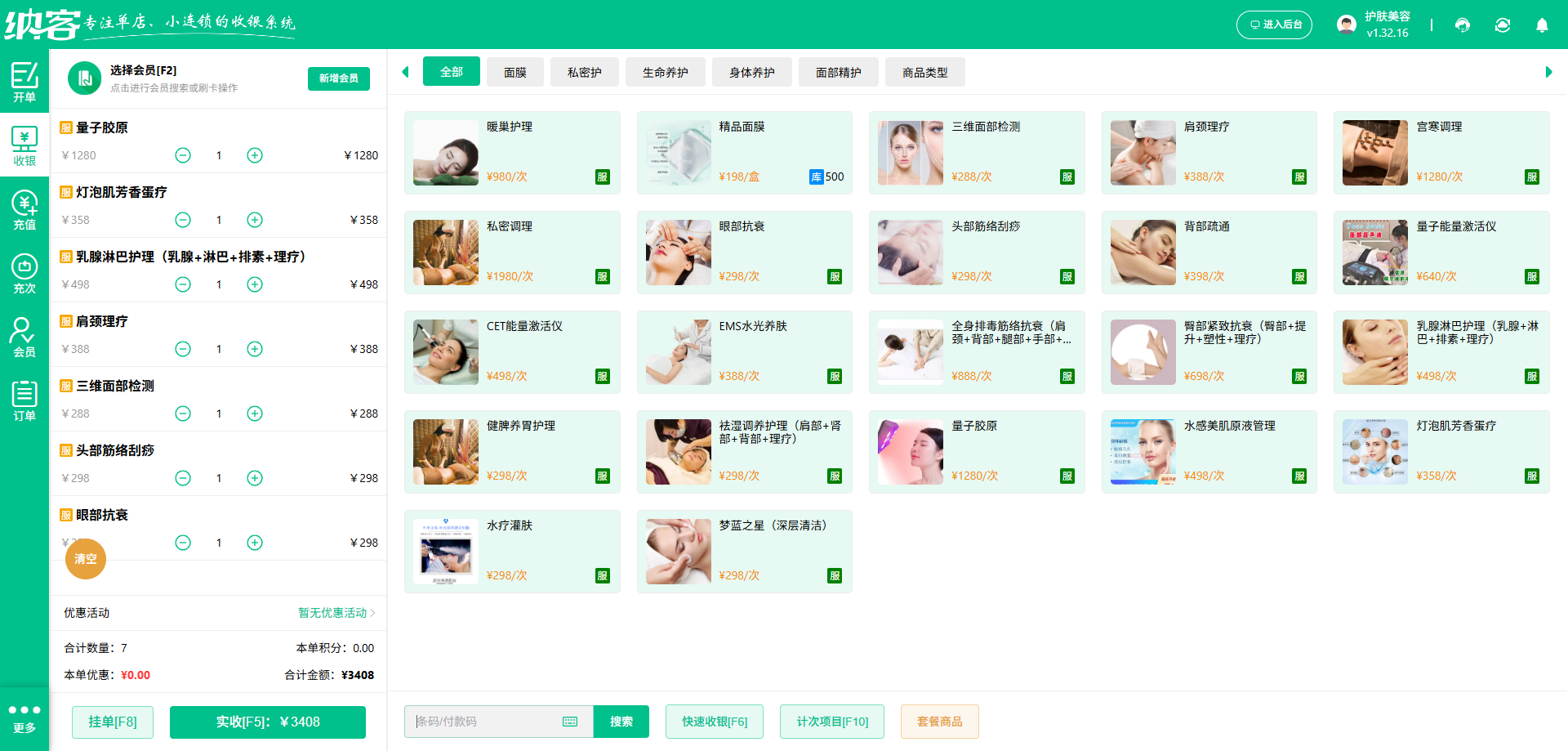Click the customer service headset icon
The image size is (1568, 751).
1463,25
